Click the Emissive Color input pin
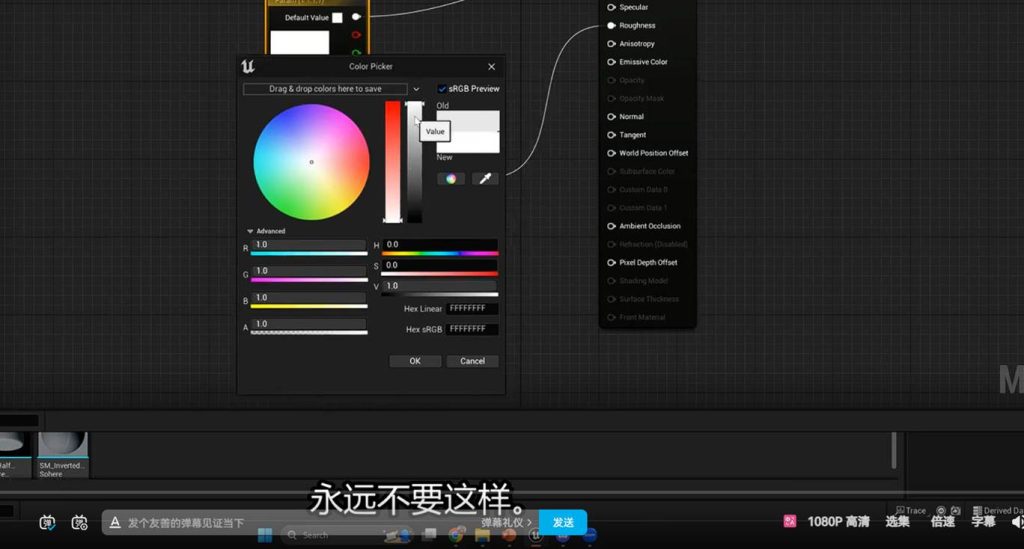 611,62
